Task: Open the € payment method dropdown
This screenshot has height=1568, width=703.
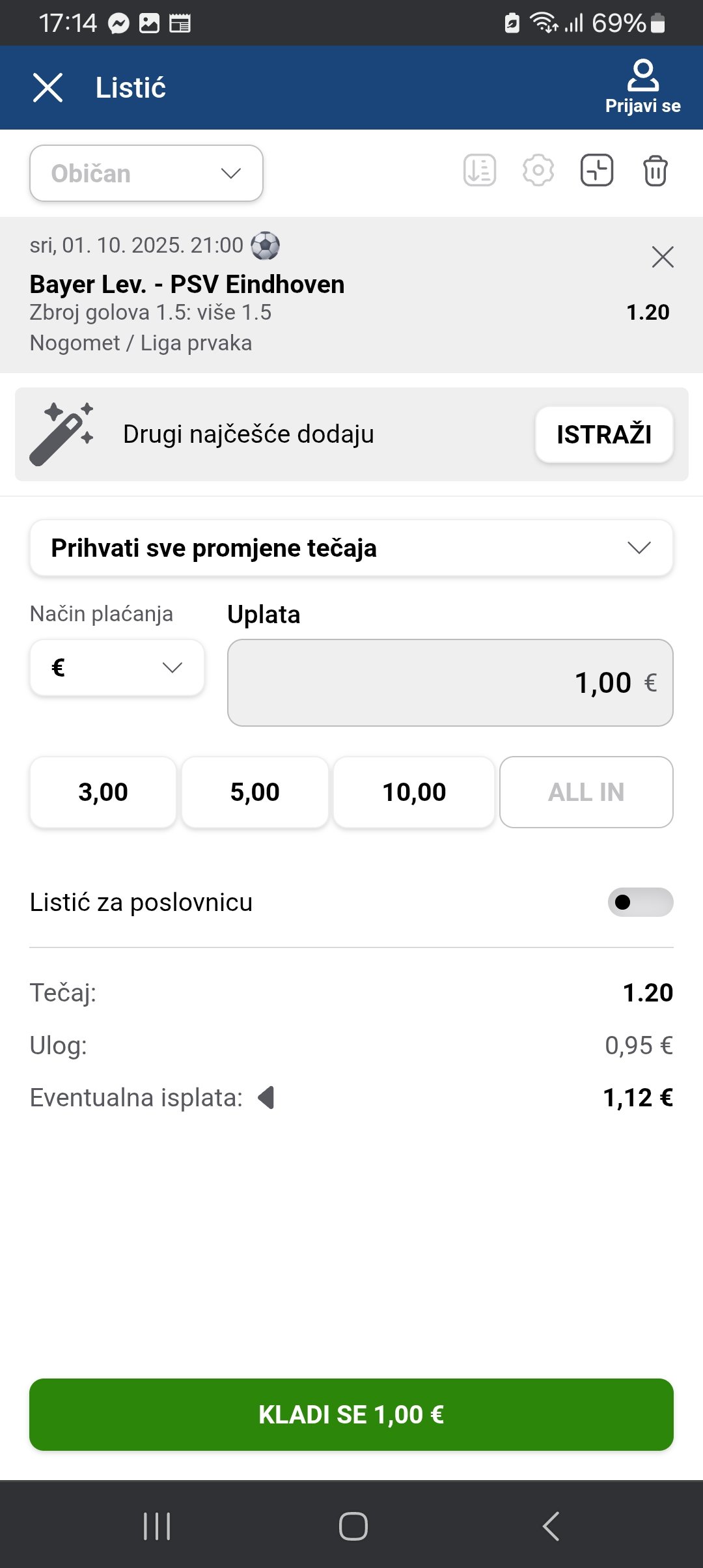Action: pos(117,668)
